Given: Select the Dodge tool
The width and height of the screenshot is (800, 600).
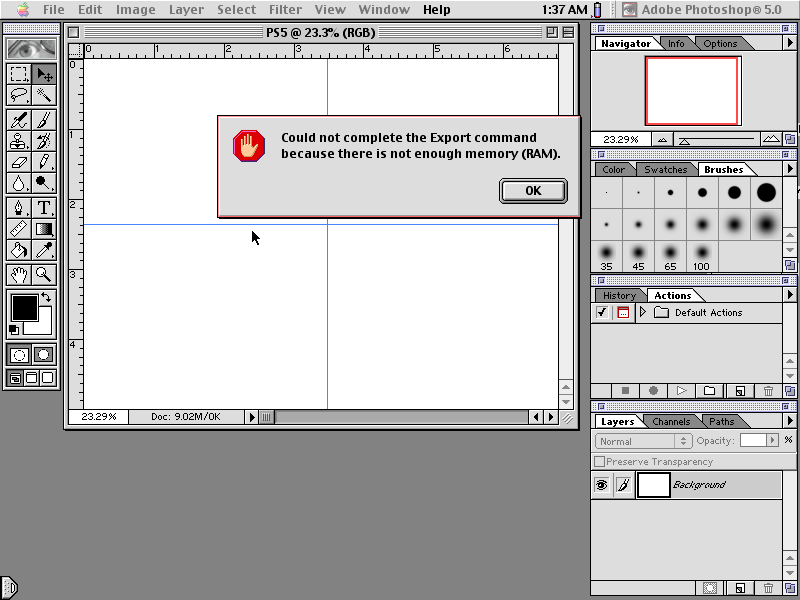Looking at the screenshot, I should click(44, 183).
